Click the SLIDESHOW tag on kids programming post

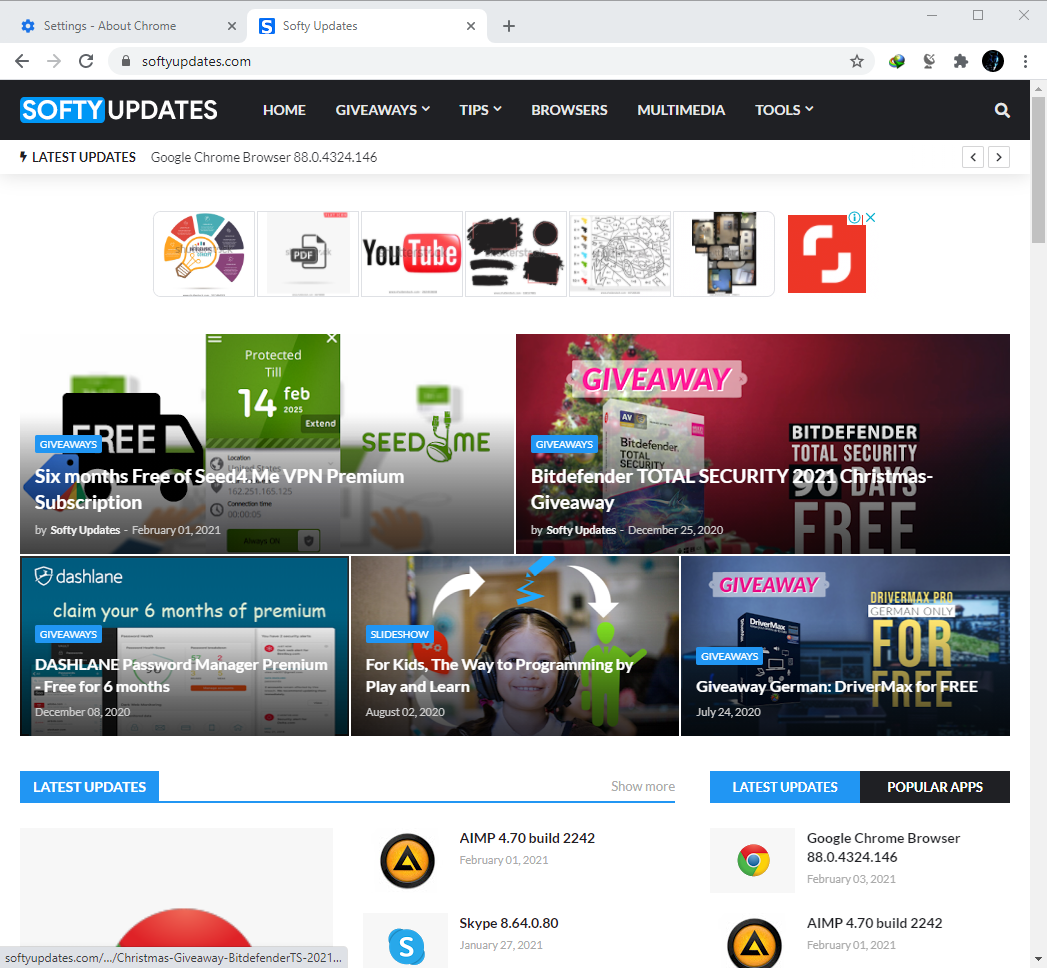399,634
